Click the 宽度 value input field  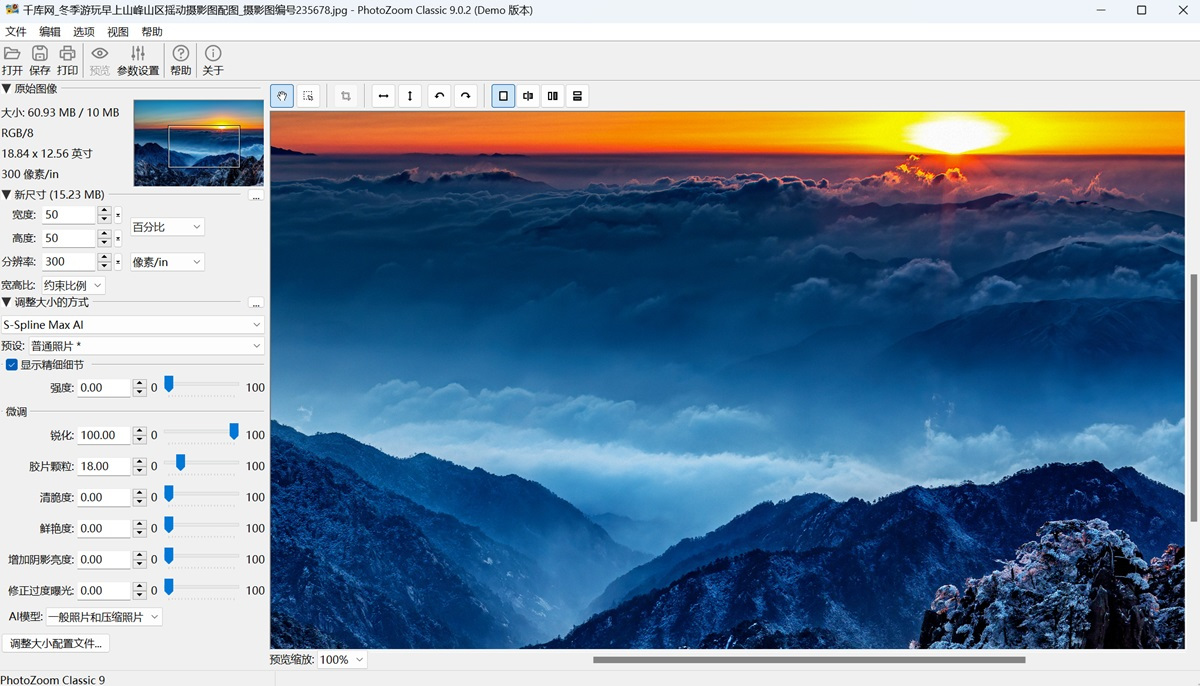(68, 215)
